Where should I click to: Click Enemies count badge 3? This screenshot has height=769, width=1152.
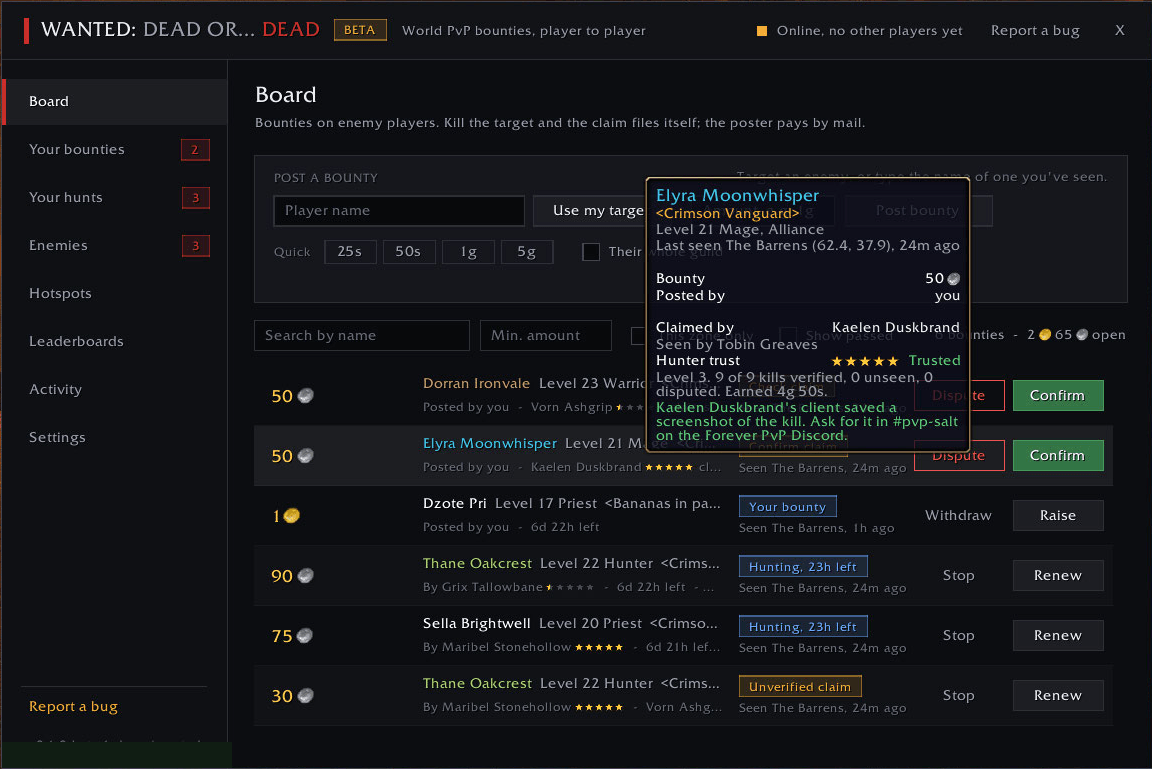coord(195,245)
